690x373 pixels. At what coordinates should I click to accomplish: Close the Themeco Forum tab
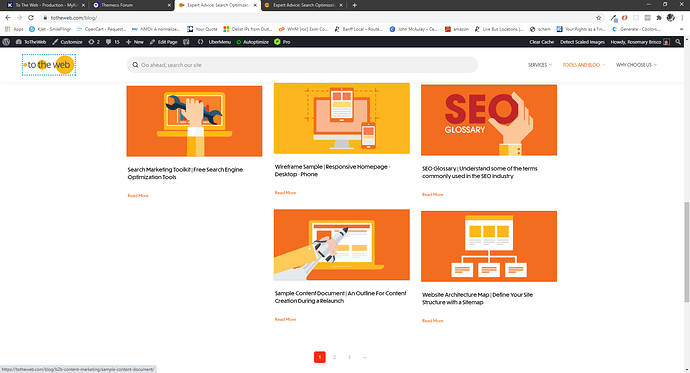pos(169,5)
